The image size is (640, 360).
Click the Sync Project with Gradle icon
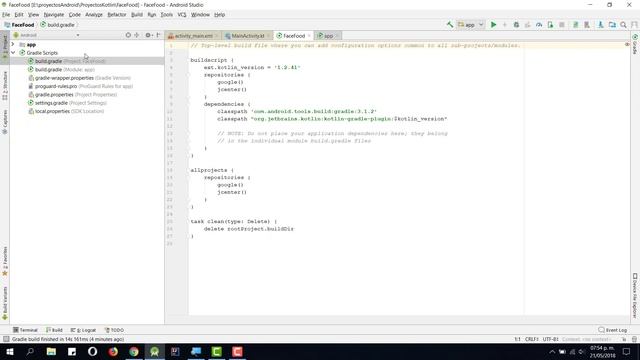(576, 25)
